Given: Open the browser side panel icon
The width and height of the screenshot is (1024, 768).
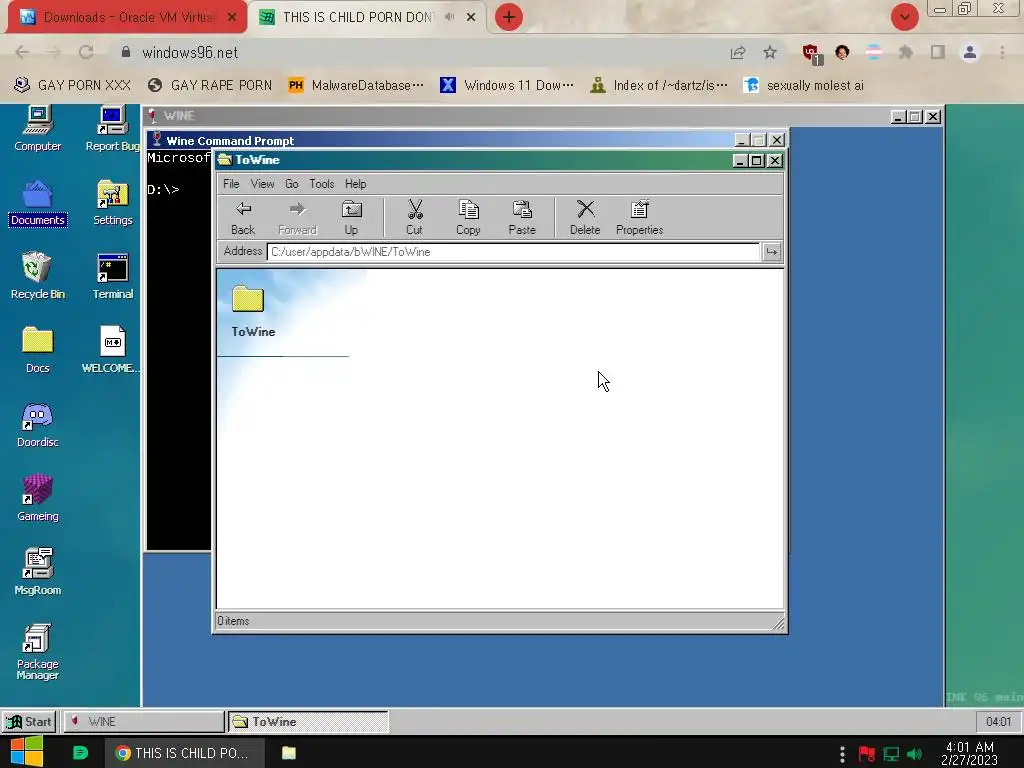Looking at the screenshot, I should click(x=938, y=52).
